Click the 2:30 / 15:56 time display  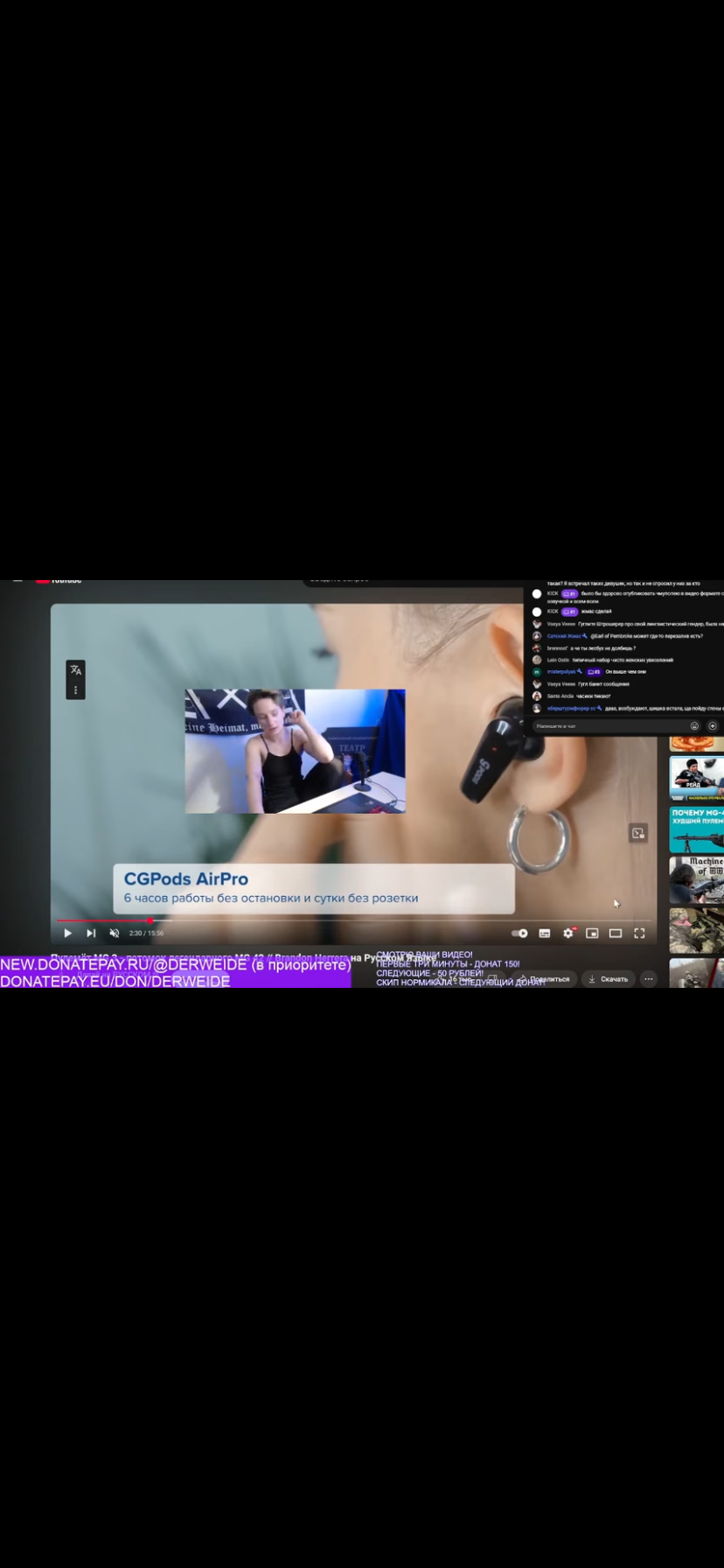coord(146,934)
